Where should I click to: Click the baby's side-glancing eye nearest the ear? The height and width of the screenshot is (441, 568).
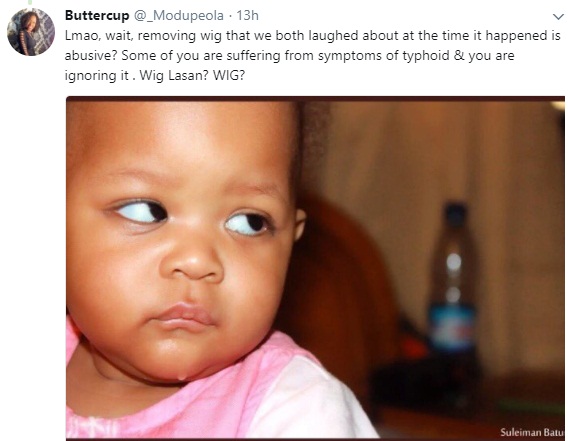click(x=249, y=223)
